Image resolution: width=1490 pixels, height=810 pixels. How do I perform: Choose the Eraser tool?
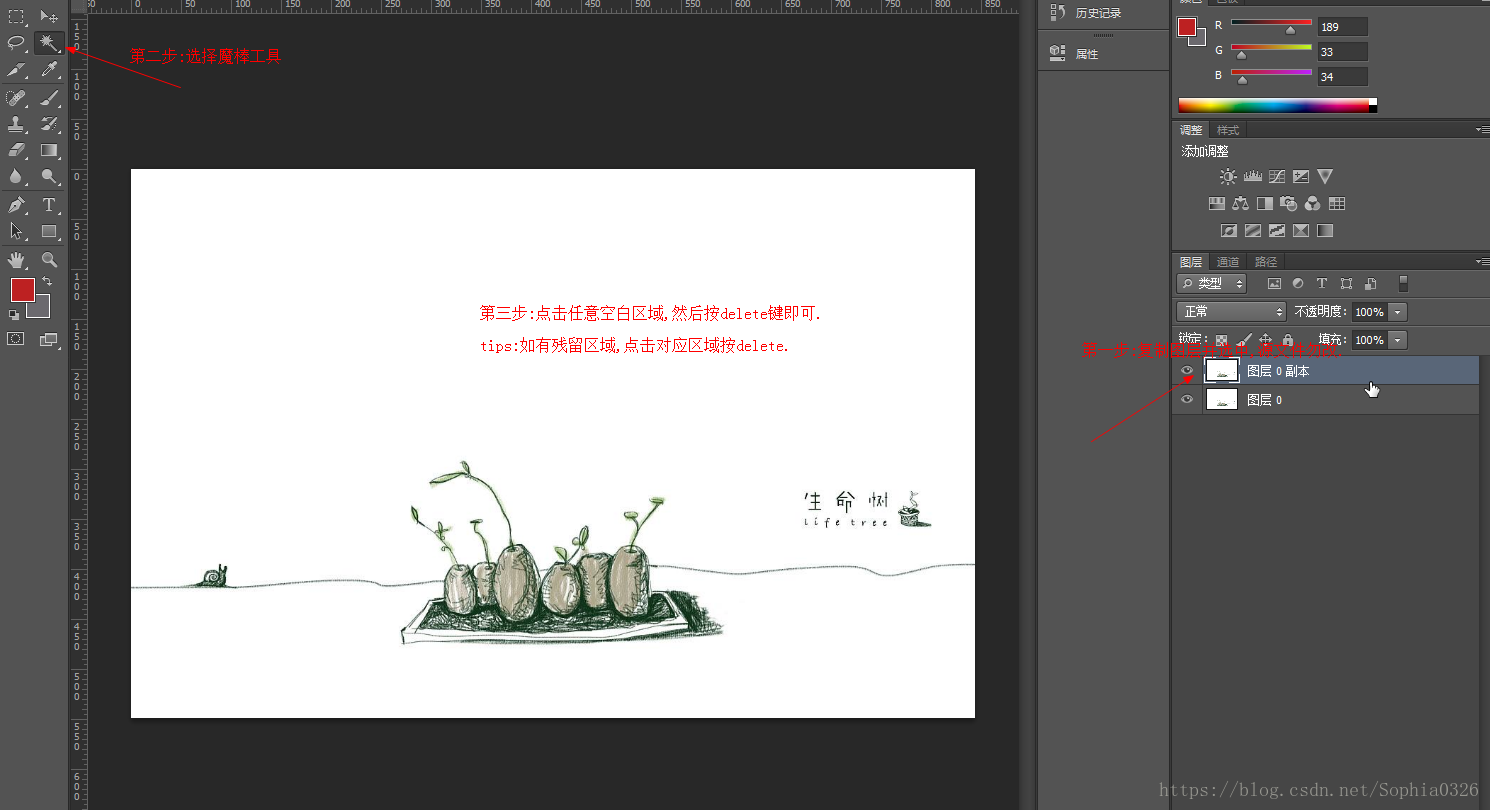[x=16, y=150]
